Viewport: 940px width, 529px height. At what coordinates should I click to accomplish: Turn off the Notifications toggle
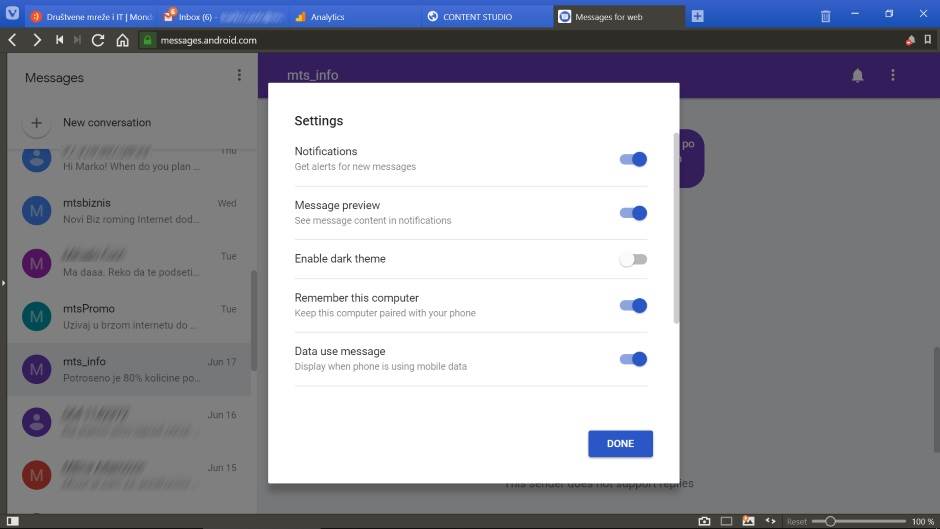[x=633, y=159]
